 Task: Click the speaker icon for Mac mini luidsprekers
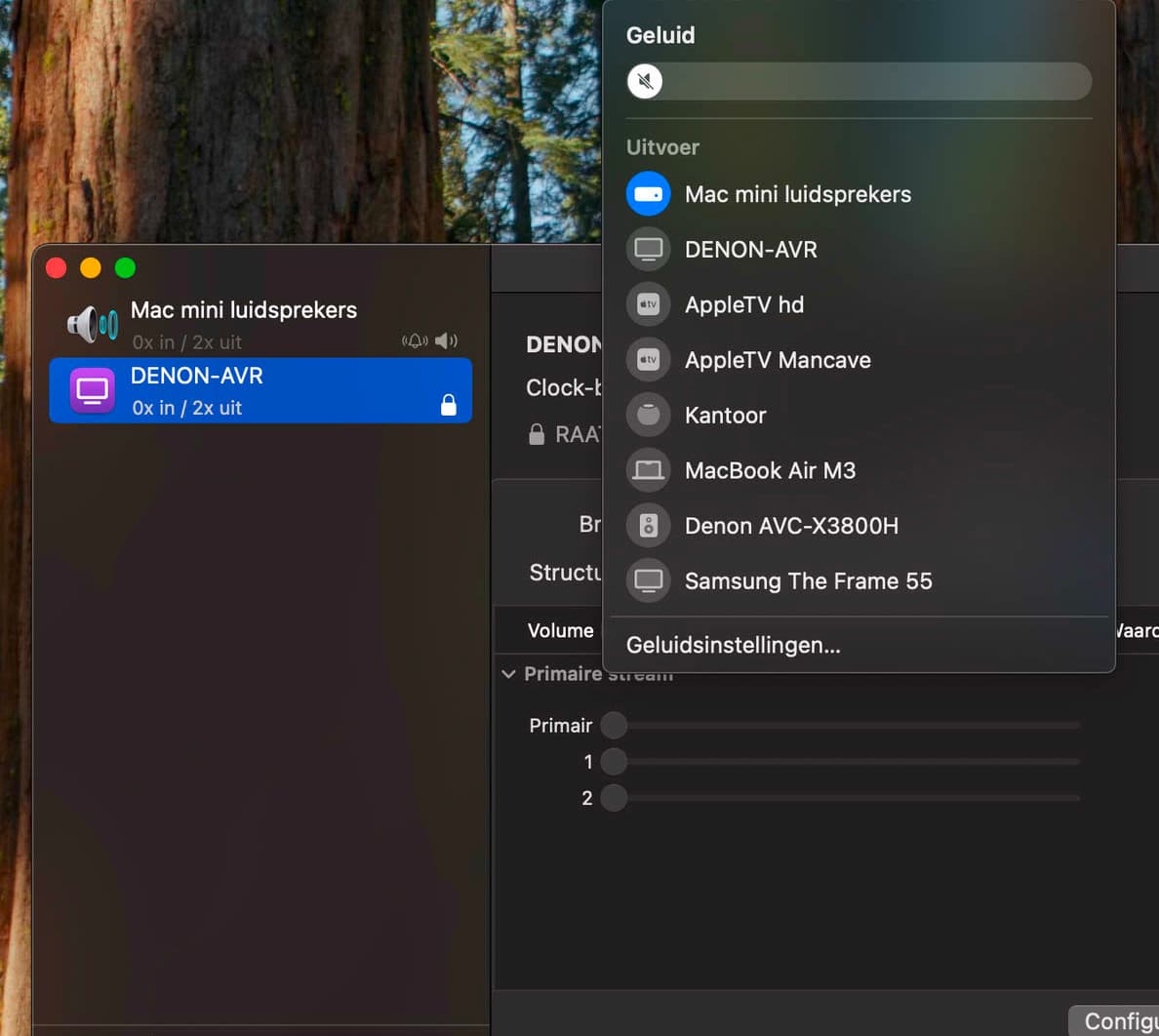click(x=93, y=325)
